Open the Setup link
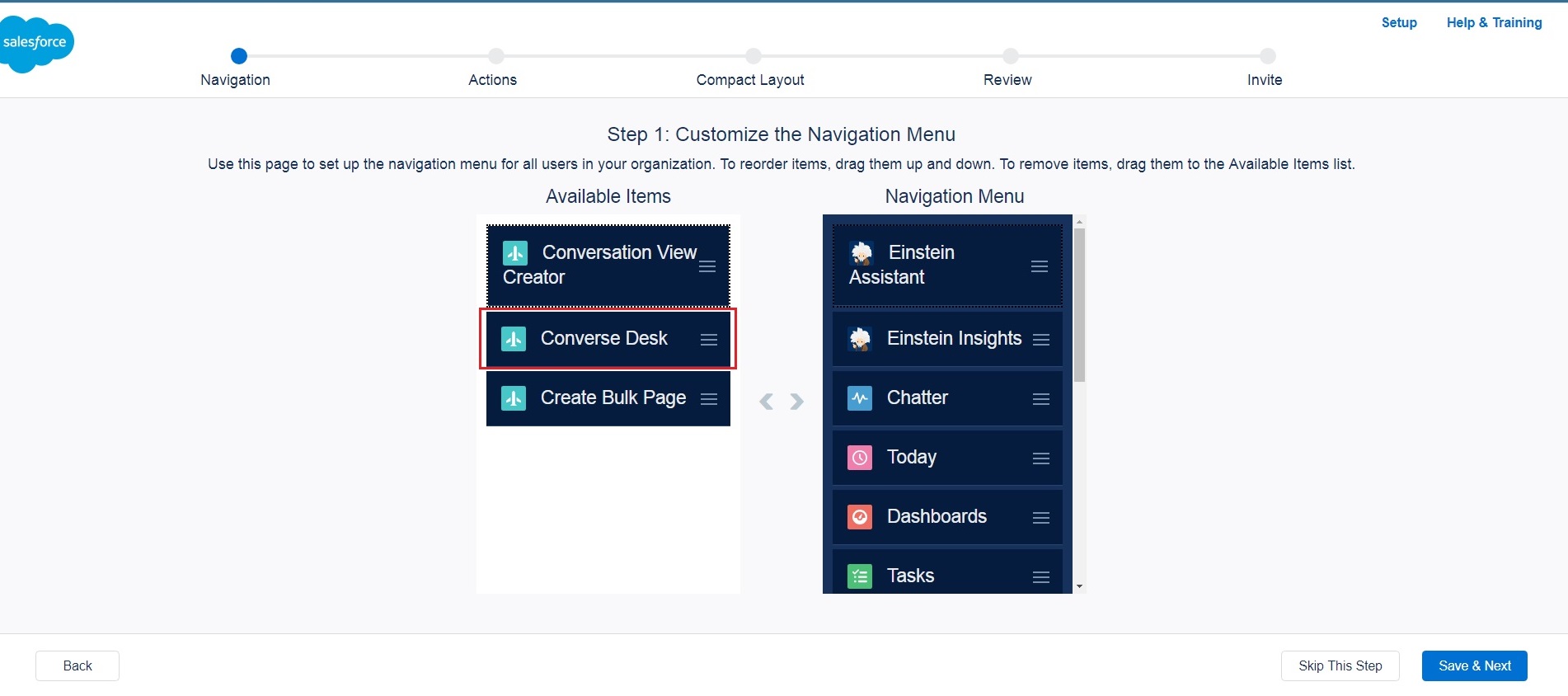Screen dimensions: 1568x696 tap(1399, 22)
